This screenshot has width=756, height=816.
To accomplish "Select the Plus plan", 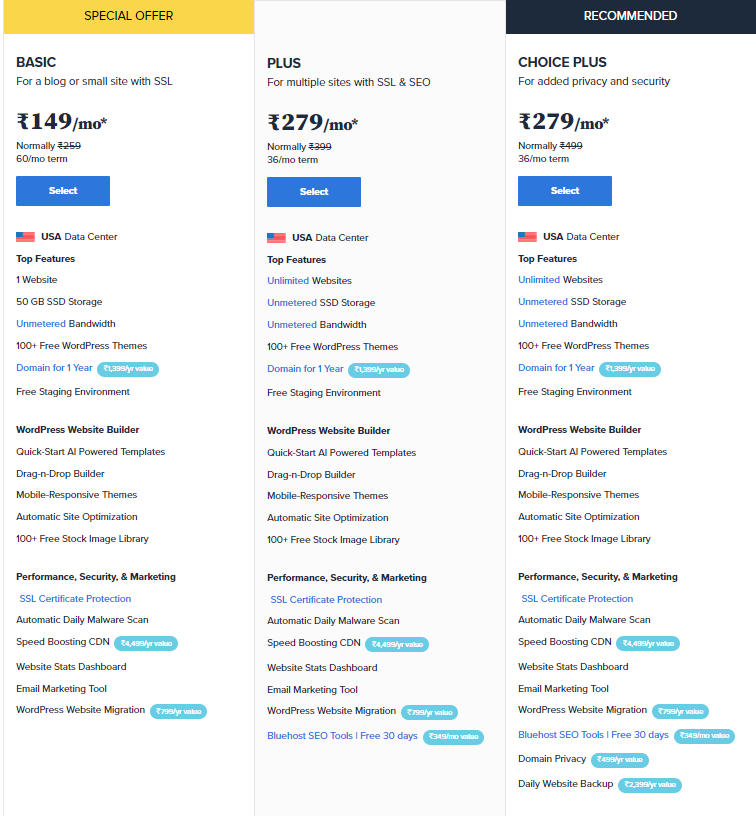I will [x=314, y=192].
